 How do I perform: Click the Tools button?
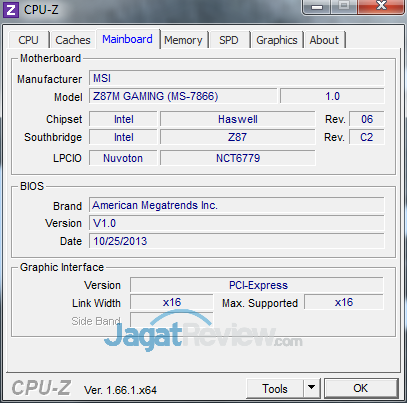point(275,389)
